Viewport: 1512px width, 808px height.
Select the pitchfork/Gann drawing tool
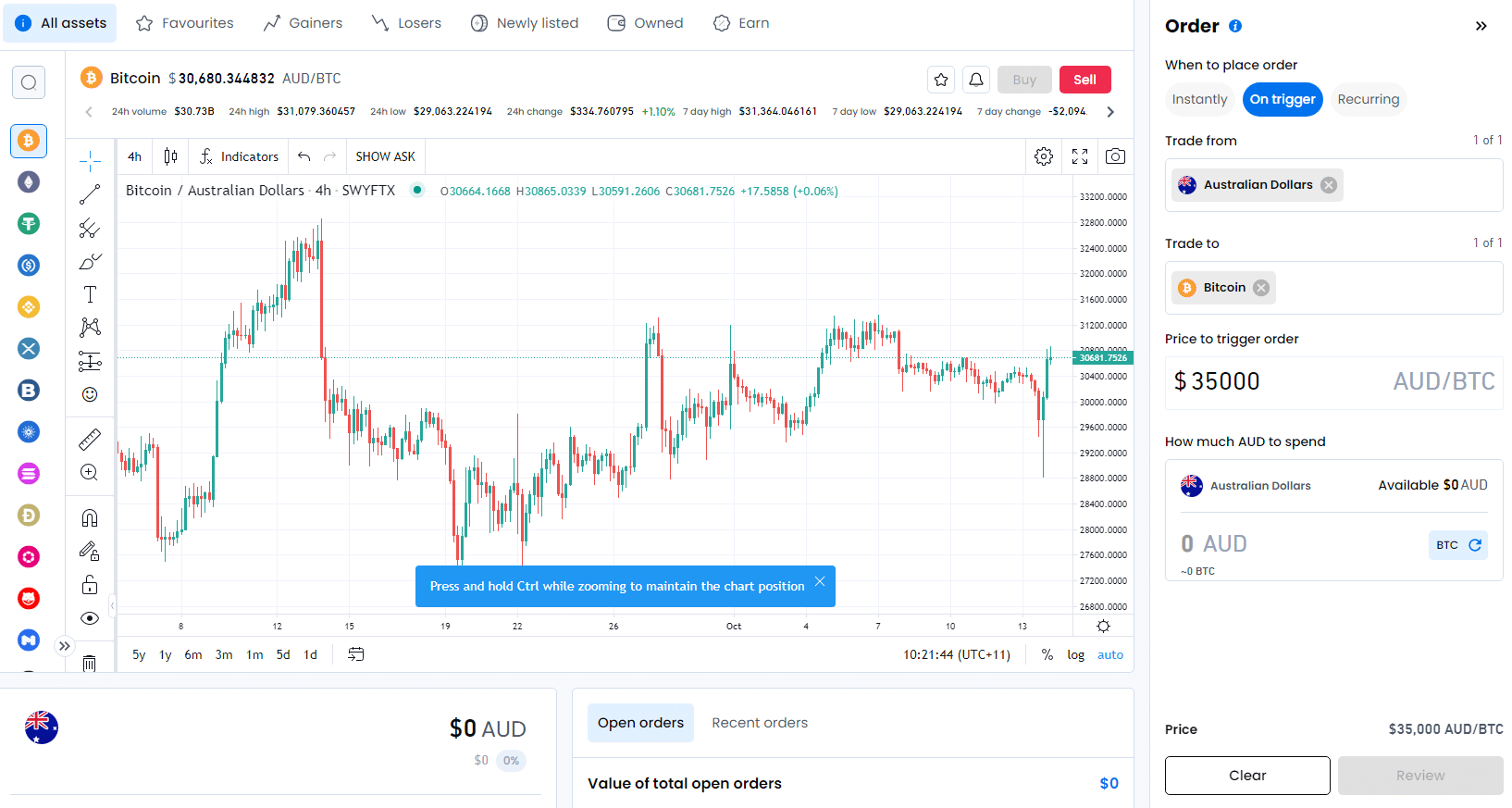tap(90, 229)
